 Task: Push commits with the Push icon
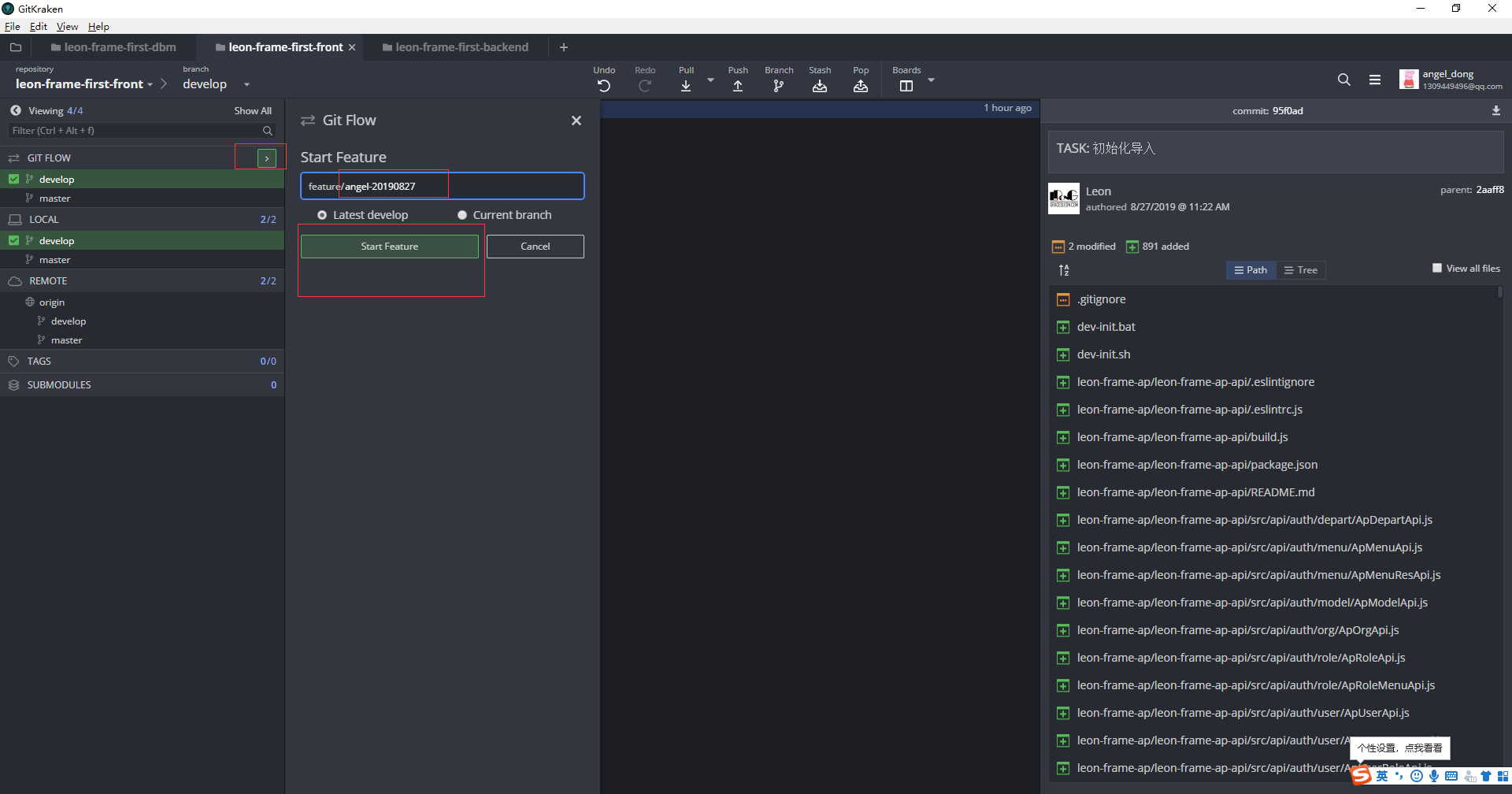point(738,86)
